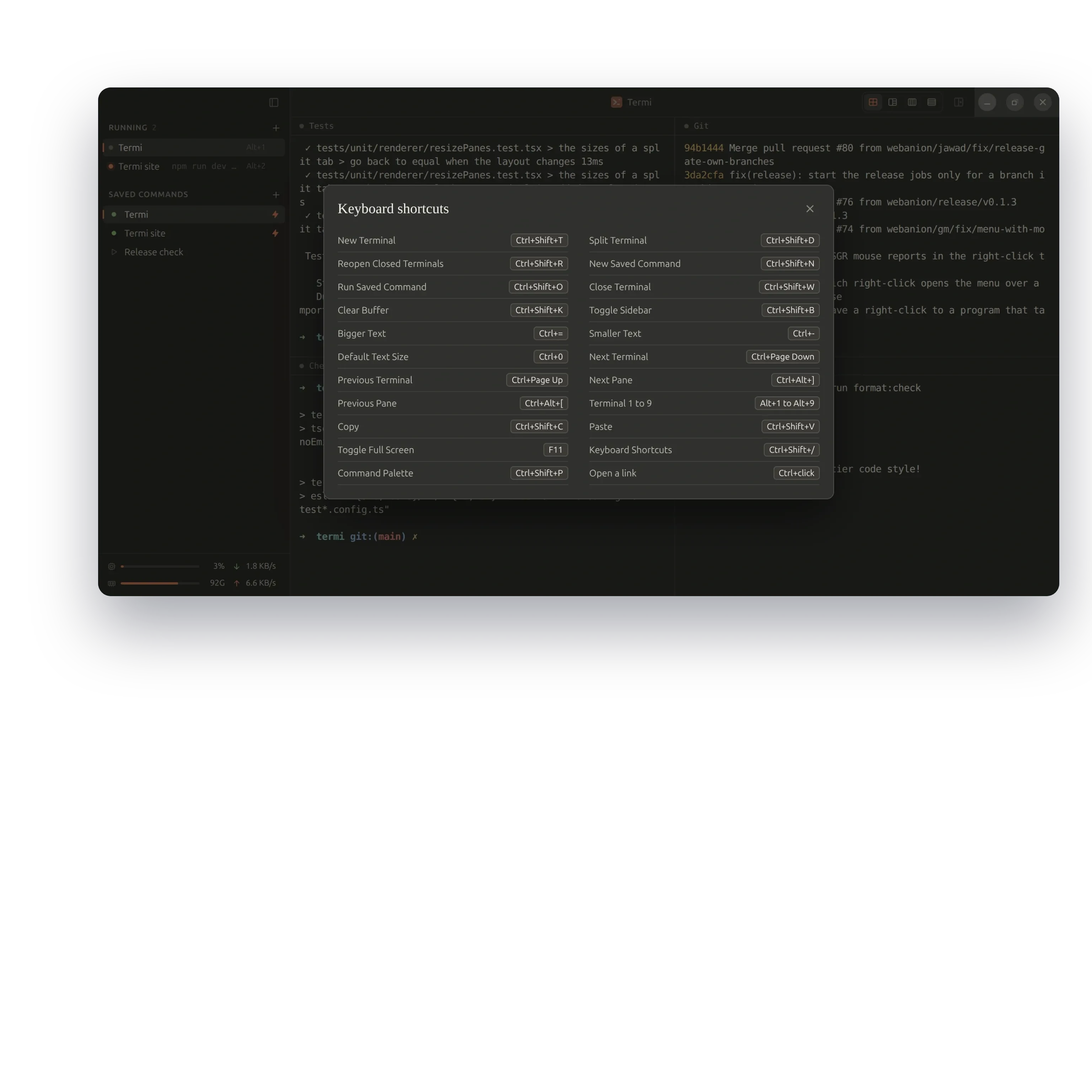The height and width of the screenshot is (1092, 1092).
Task: Click the 'Toggle Sidebar' shortcut label
Action: pos(620,310)
